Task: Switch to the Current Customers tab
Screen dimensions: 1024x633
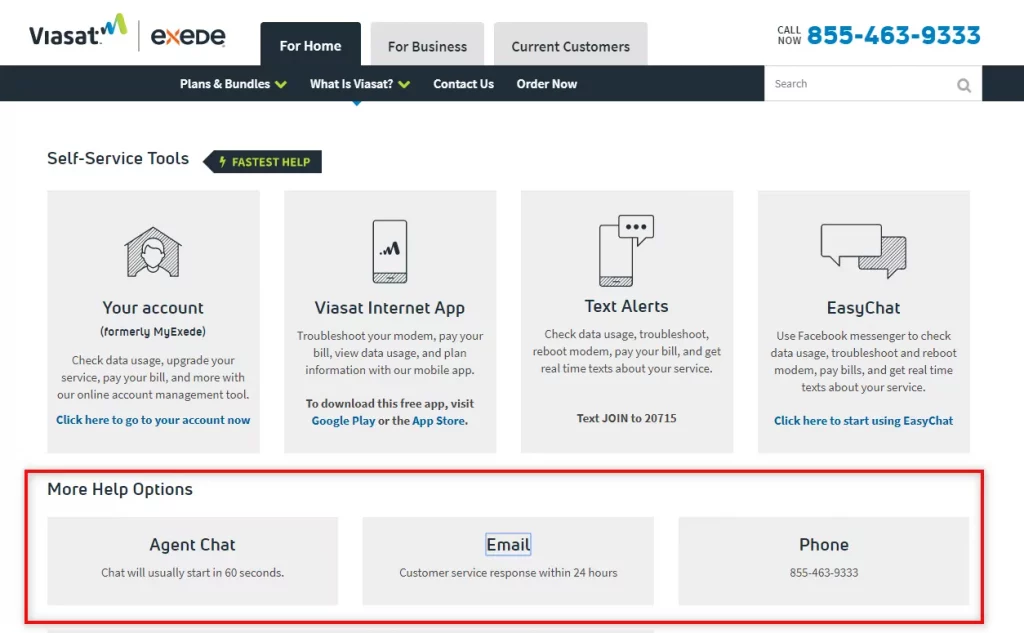Action: pyautogui.click(x=570, y=44)
